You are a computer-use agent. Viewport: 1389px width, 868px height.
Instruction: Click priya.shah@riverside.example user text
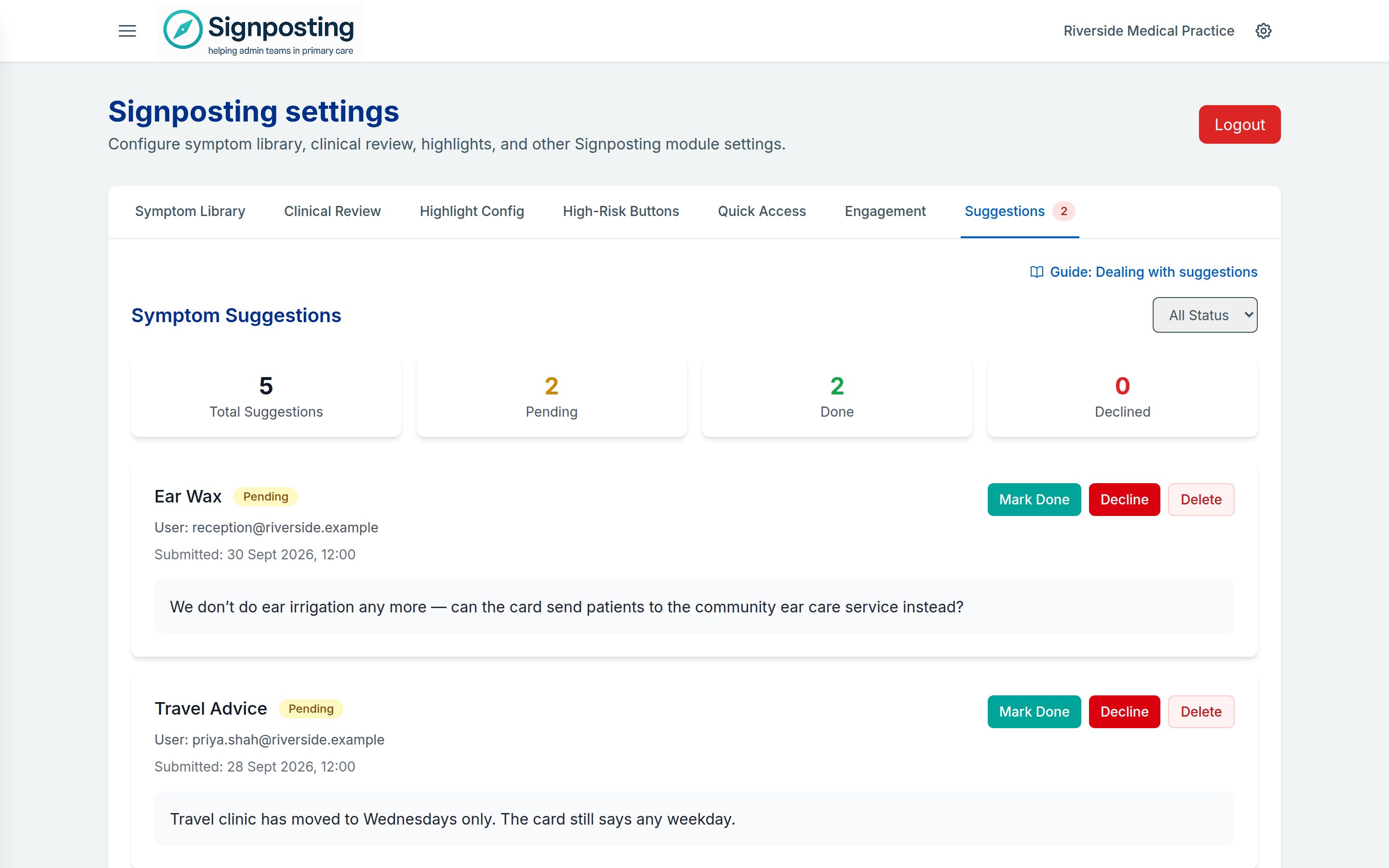288,739
